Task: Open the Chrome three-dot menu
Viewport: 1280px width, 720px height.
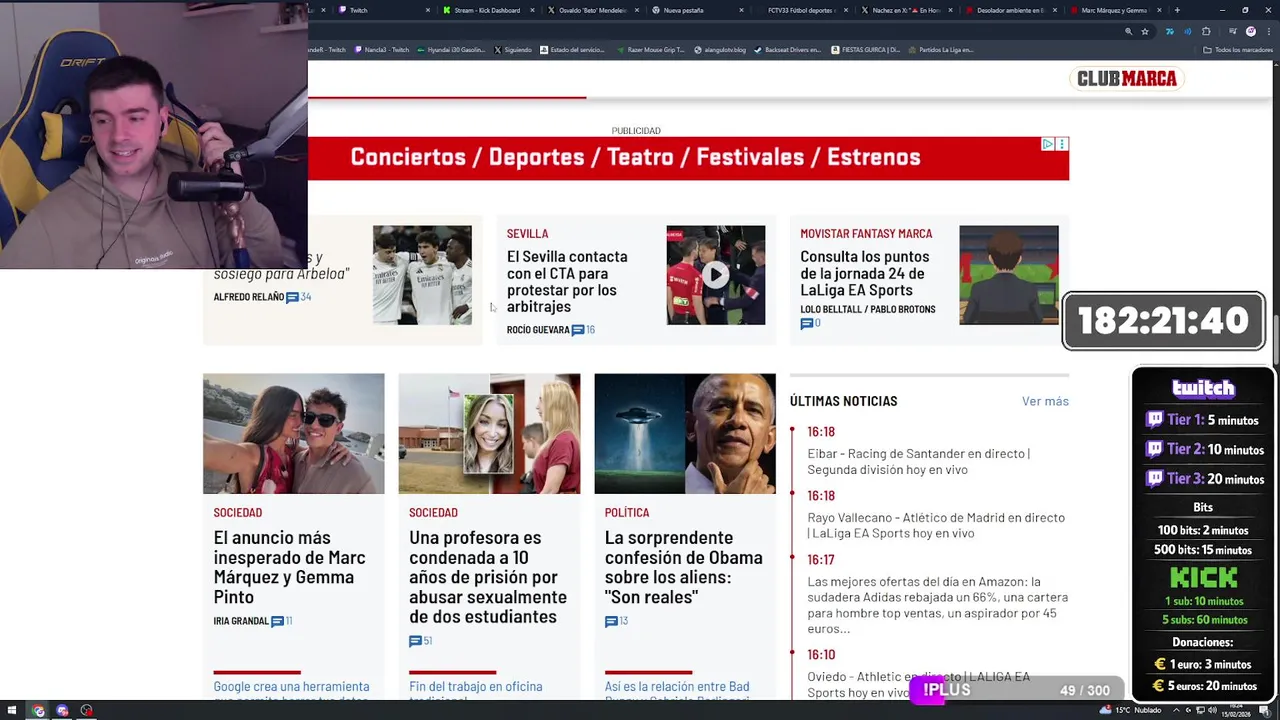Action: point(1267,31)
